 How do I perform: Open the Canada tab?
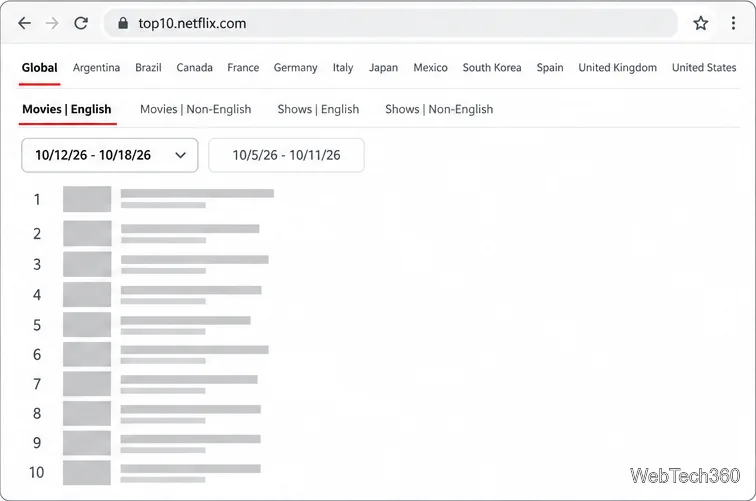tap(194, 68)
